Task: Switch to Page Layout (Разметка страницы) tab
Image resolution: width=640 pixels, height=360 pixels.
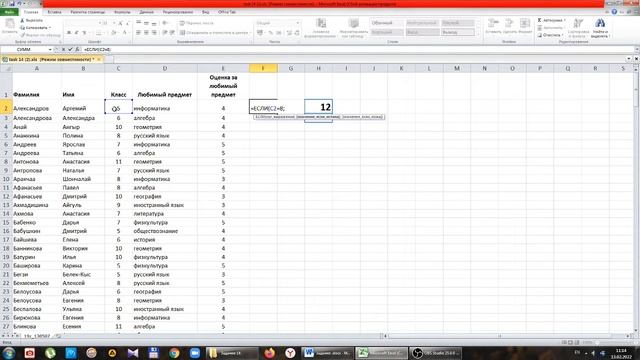Action: [88, 12]
